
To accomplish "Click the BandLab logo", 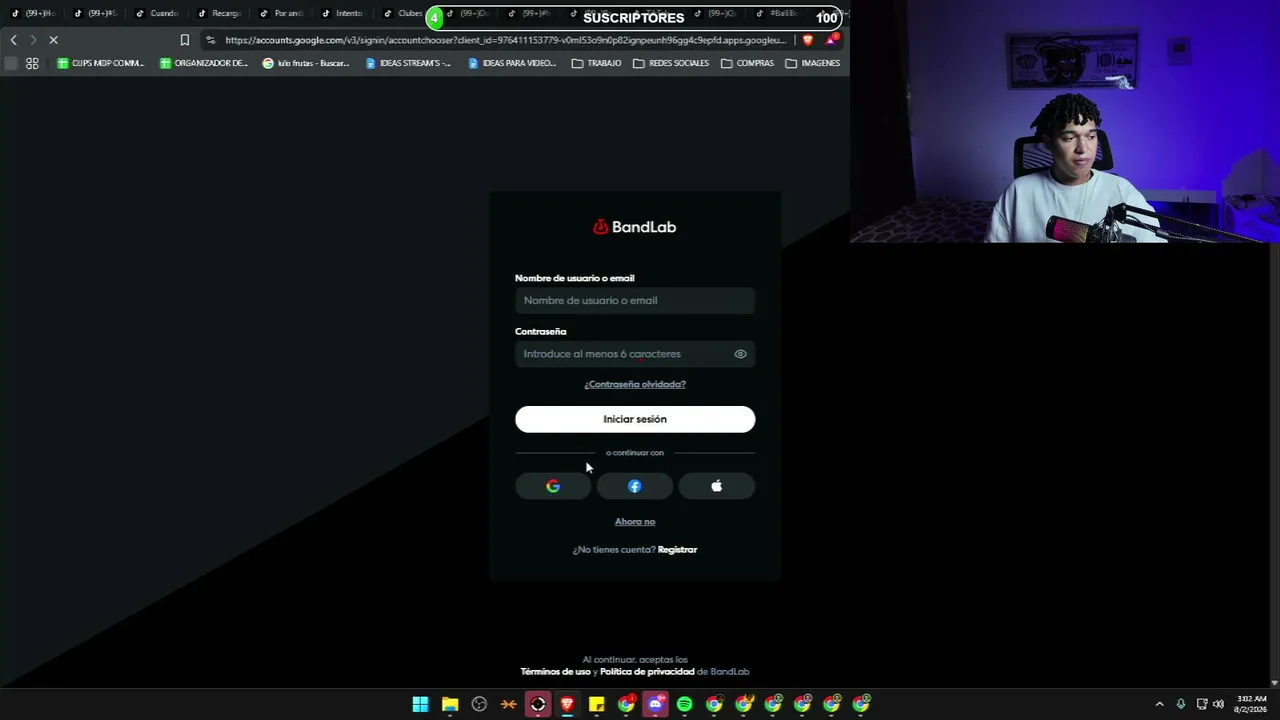I will tap(635, 227).
